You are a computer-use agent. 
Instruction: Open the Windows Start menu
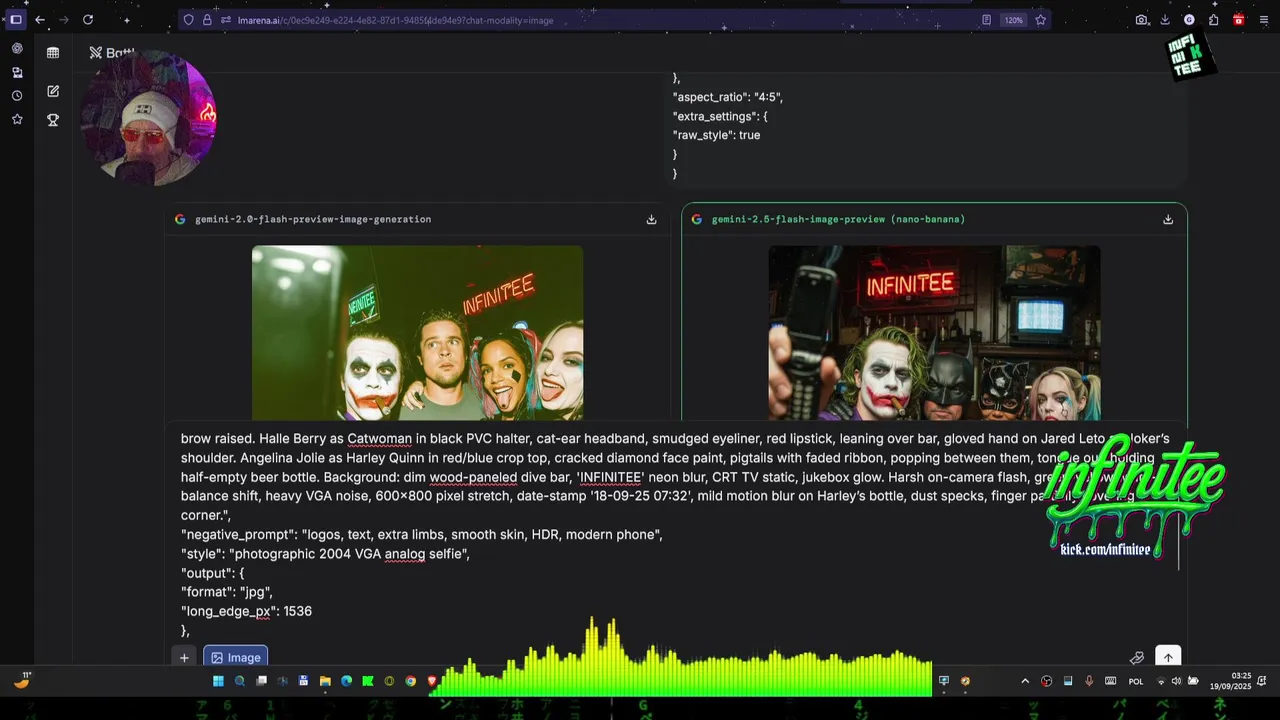(218, 681)
